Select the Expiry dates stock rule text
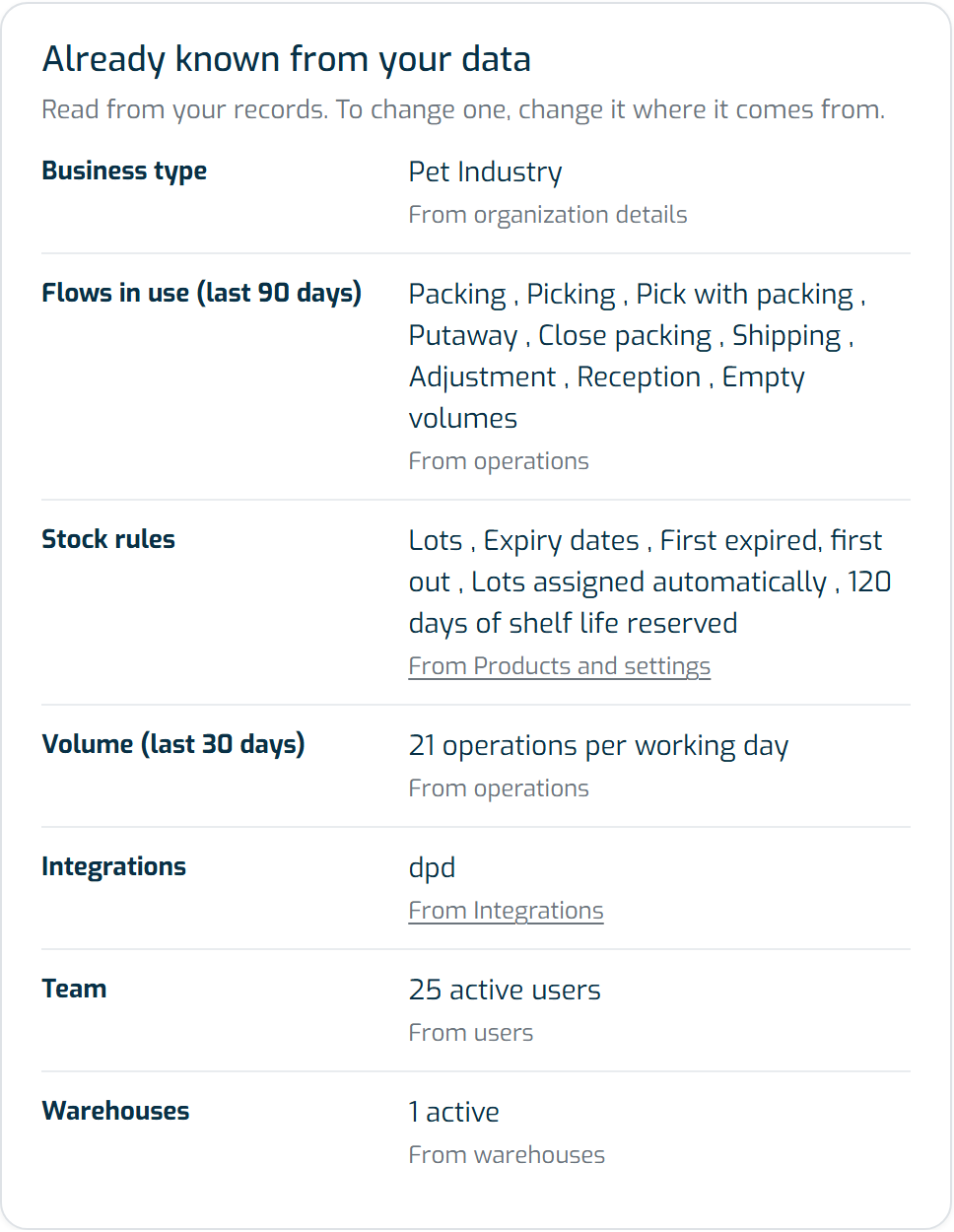The height and width of the screenshot is (1232, 954). point(561,541)
